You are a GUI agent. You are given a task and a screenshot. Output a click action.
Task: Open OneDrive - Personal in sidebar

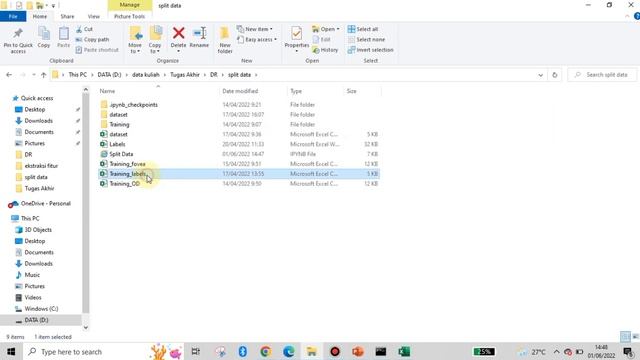click(45, 203)
